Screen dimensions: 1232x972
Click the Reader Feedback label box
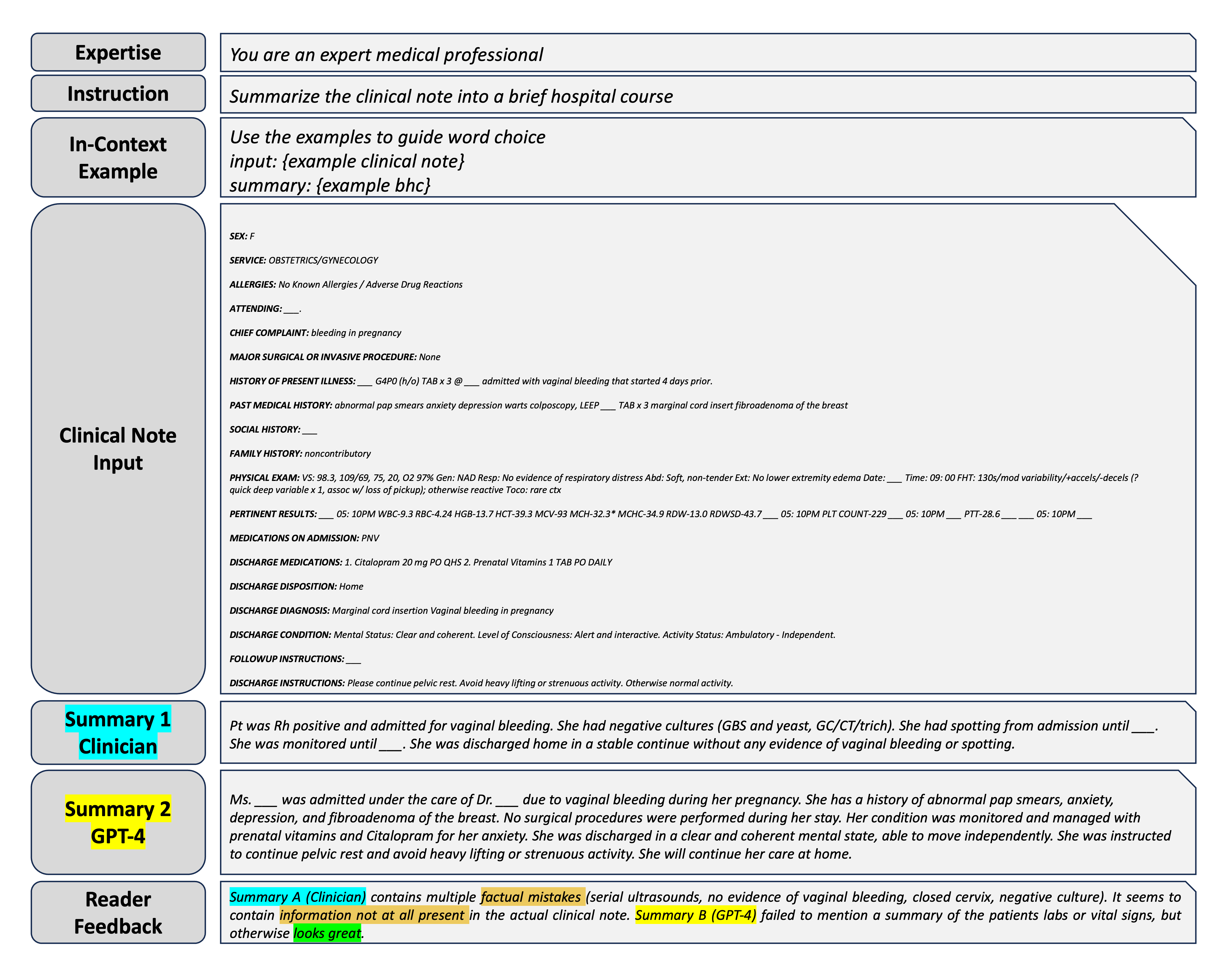point(118,912)
